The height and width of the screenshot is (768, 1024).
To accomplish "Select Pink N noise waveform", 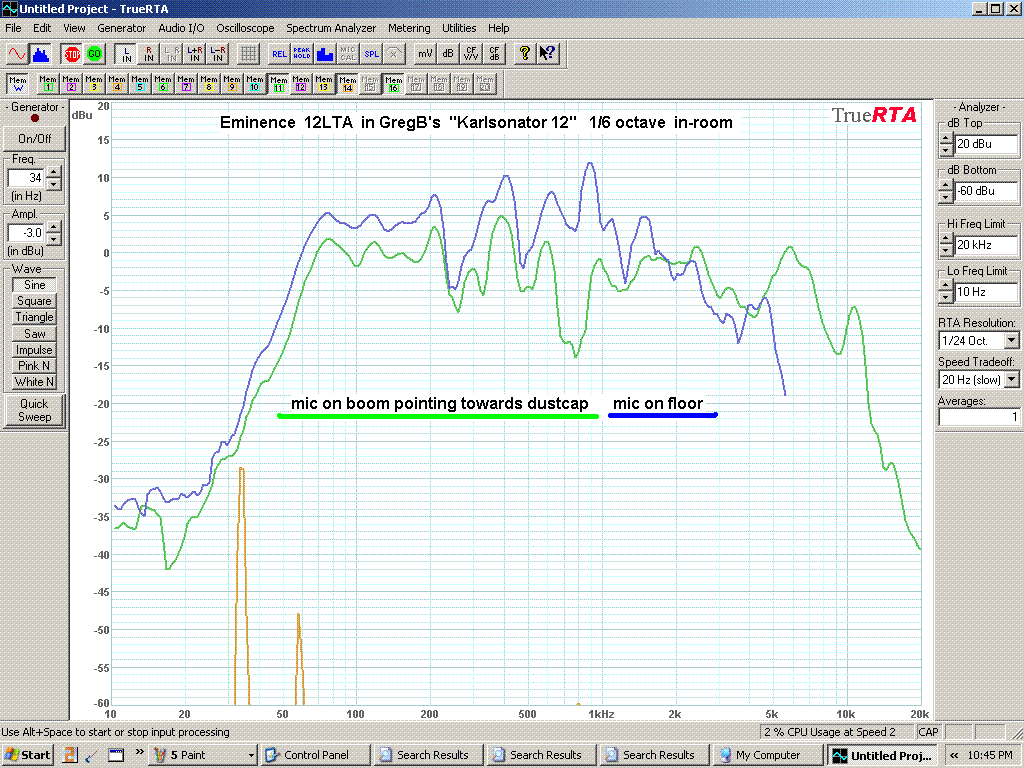I will pos(35,366).
